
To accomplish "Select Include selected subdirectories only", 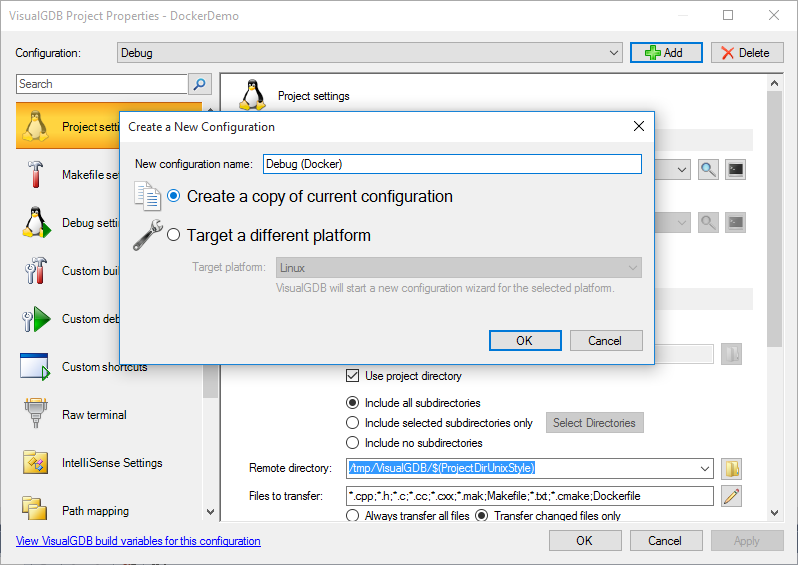I will [352, 422].
